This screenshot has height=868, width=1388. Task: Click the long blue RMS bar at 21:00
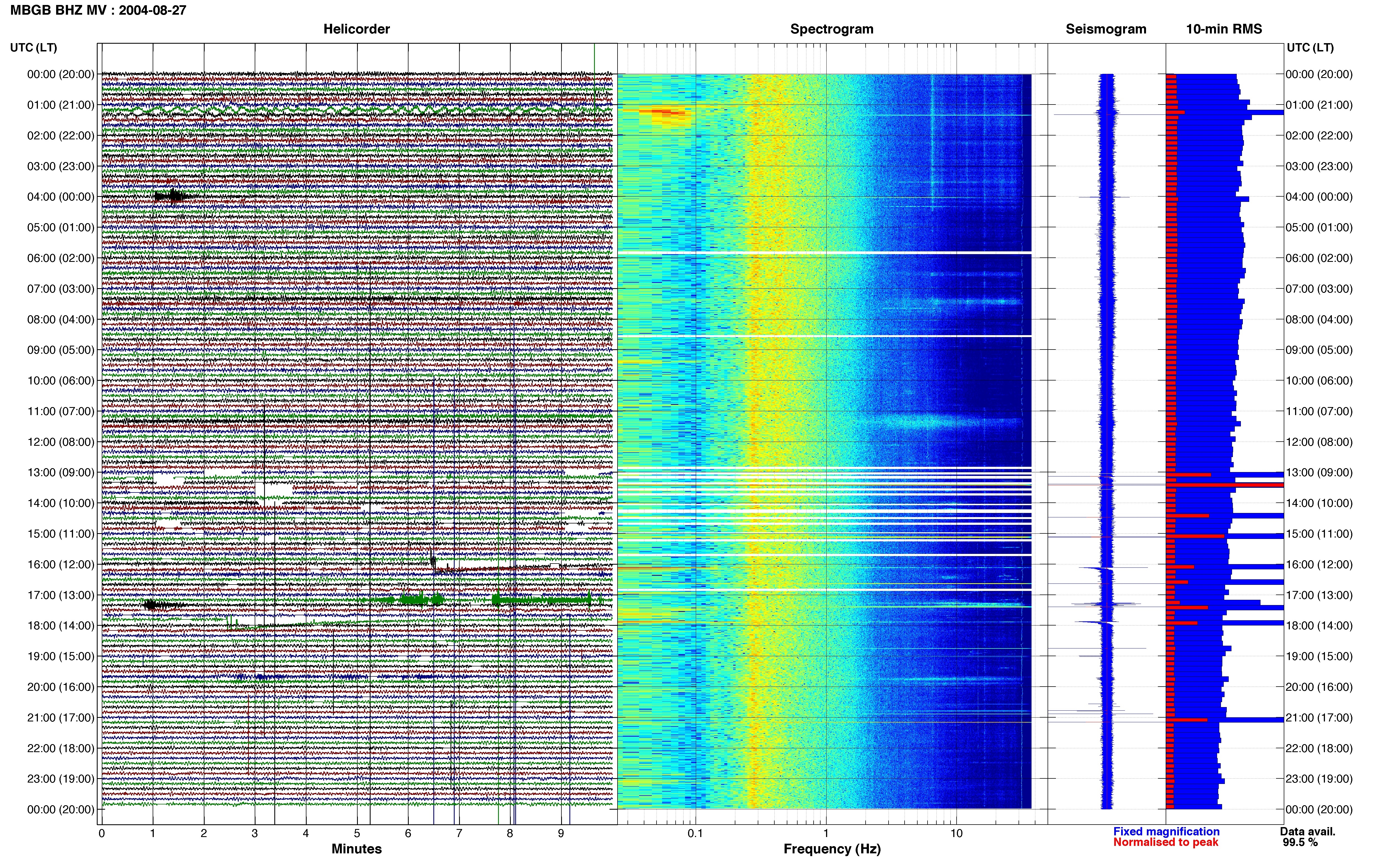(1226, 719)
